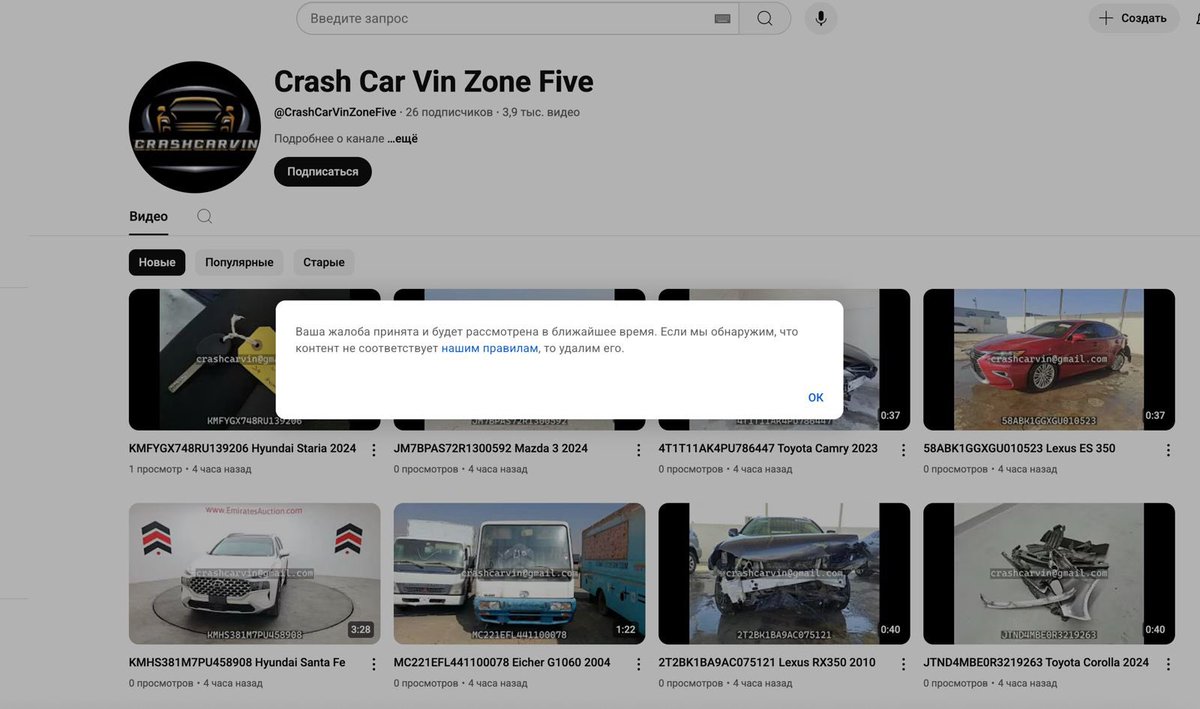Expand channel description via …ещё

402,139
